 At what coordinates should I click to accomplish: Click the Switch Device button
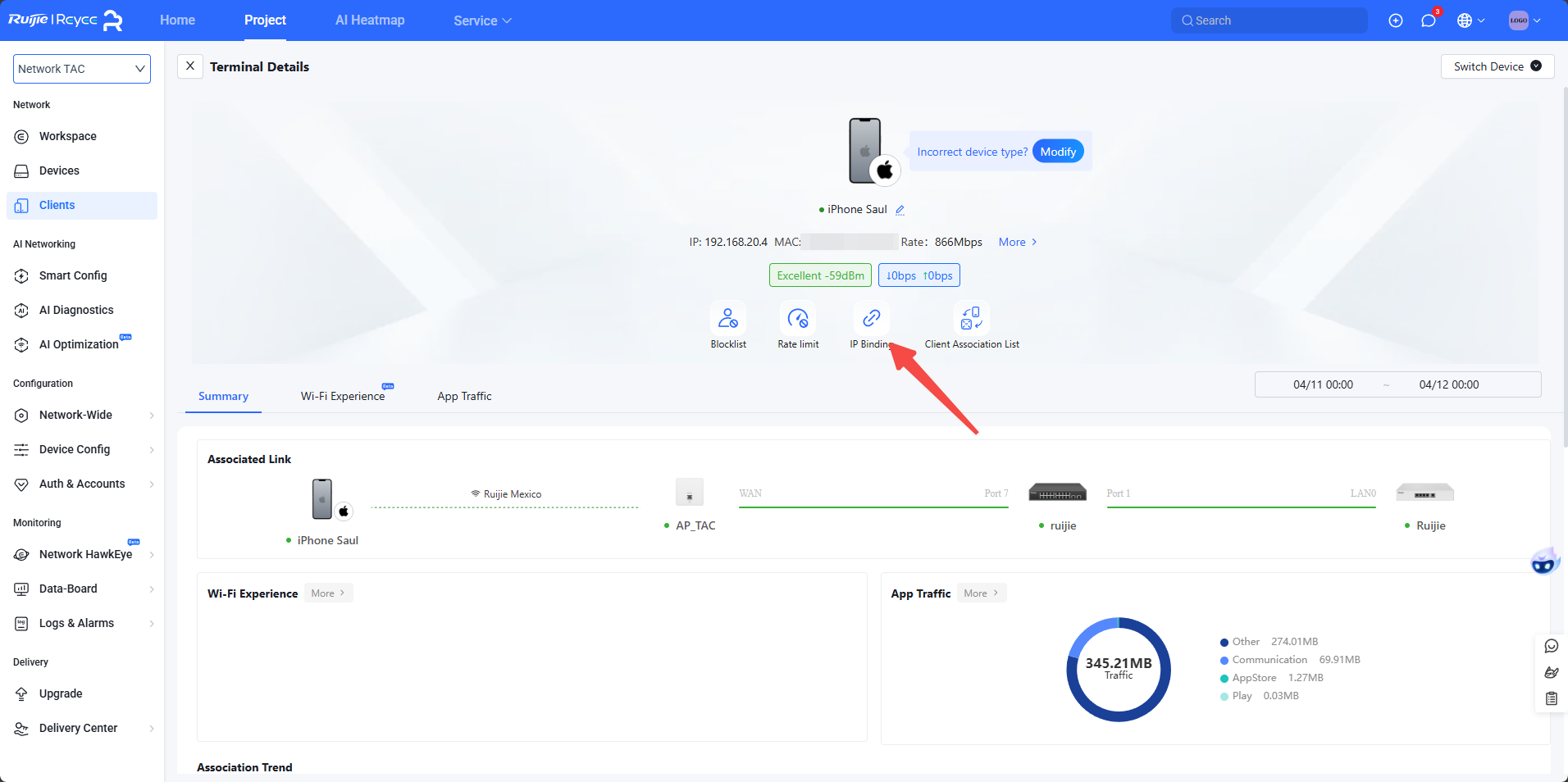click(x=1497, y=66)
